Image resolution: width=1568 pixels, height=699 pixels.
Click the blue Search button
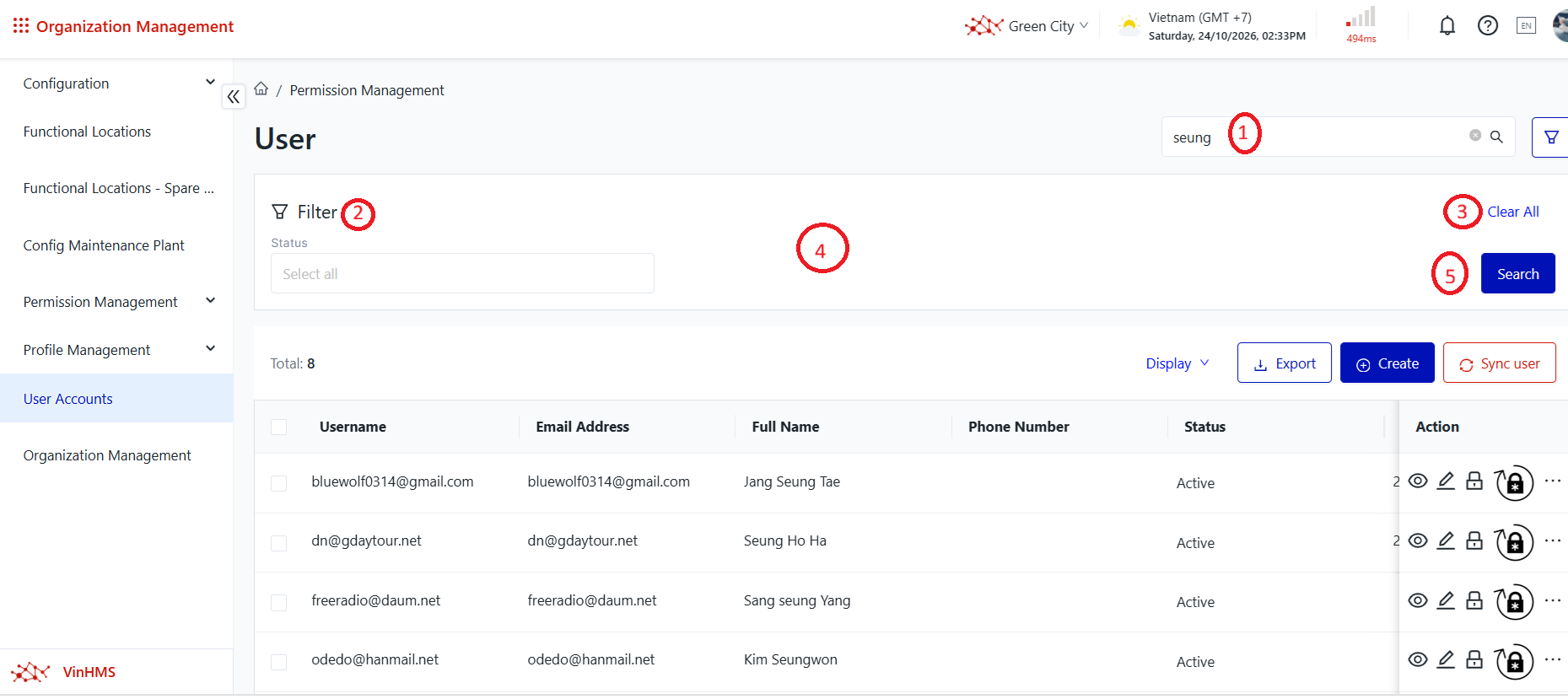pyautogui.click(x=1518, y=273)
